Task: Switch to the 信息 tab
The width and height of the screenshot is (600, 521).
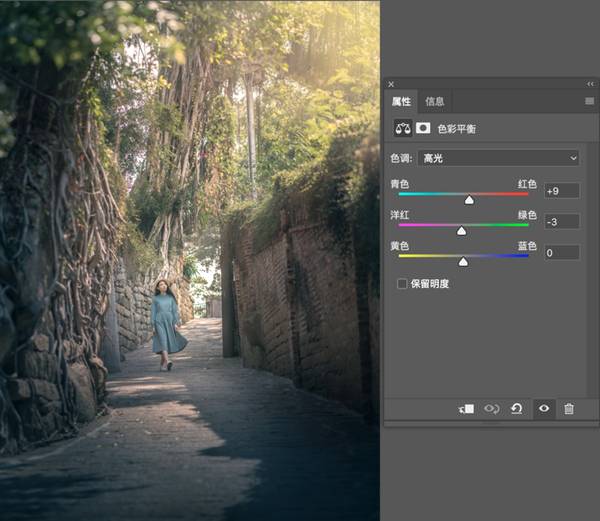Action: click(x=435, y=101)
